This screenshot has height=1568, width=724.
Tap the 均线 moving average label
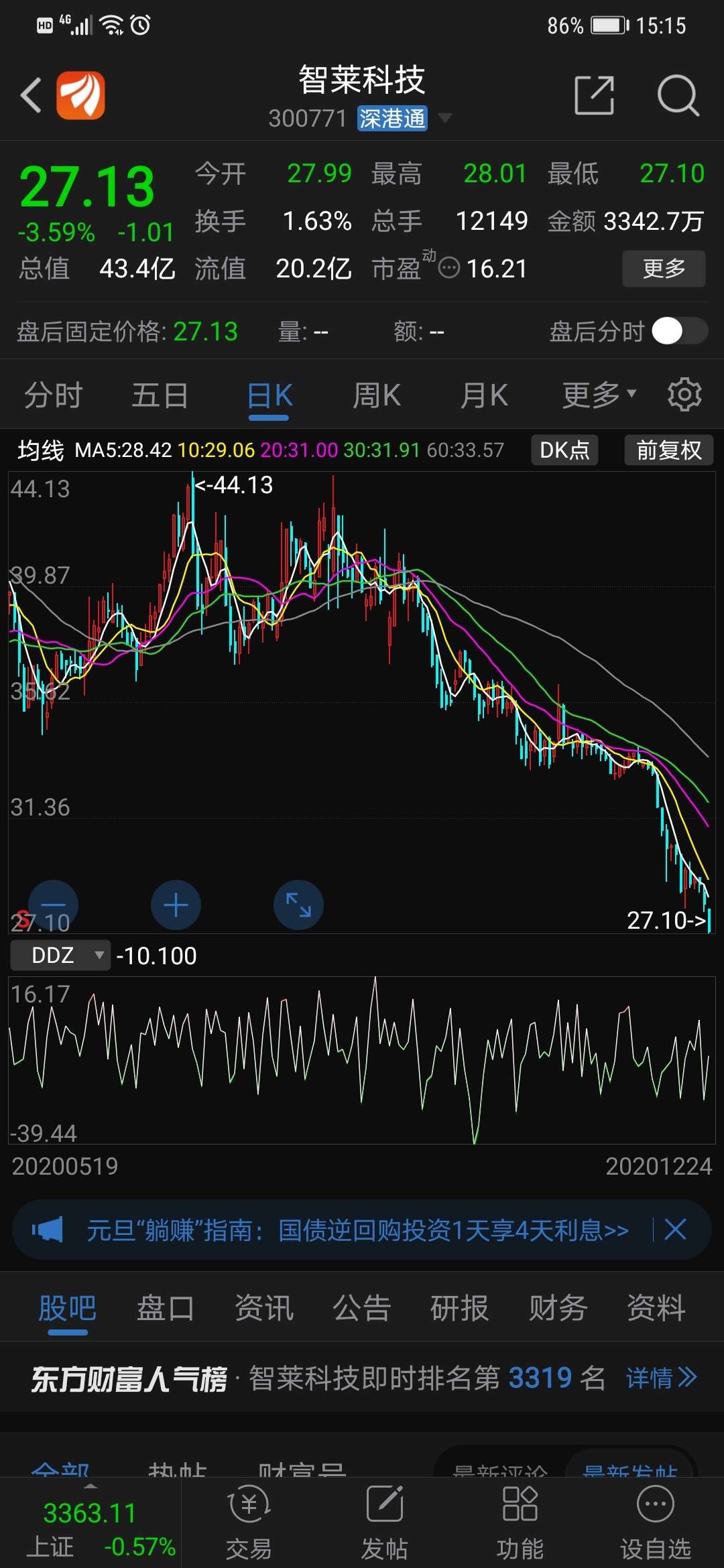[40, 450]
